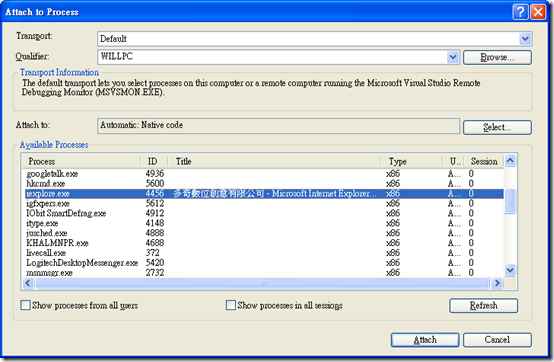
Task: Sort by the Session column header
Action: 484,161
